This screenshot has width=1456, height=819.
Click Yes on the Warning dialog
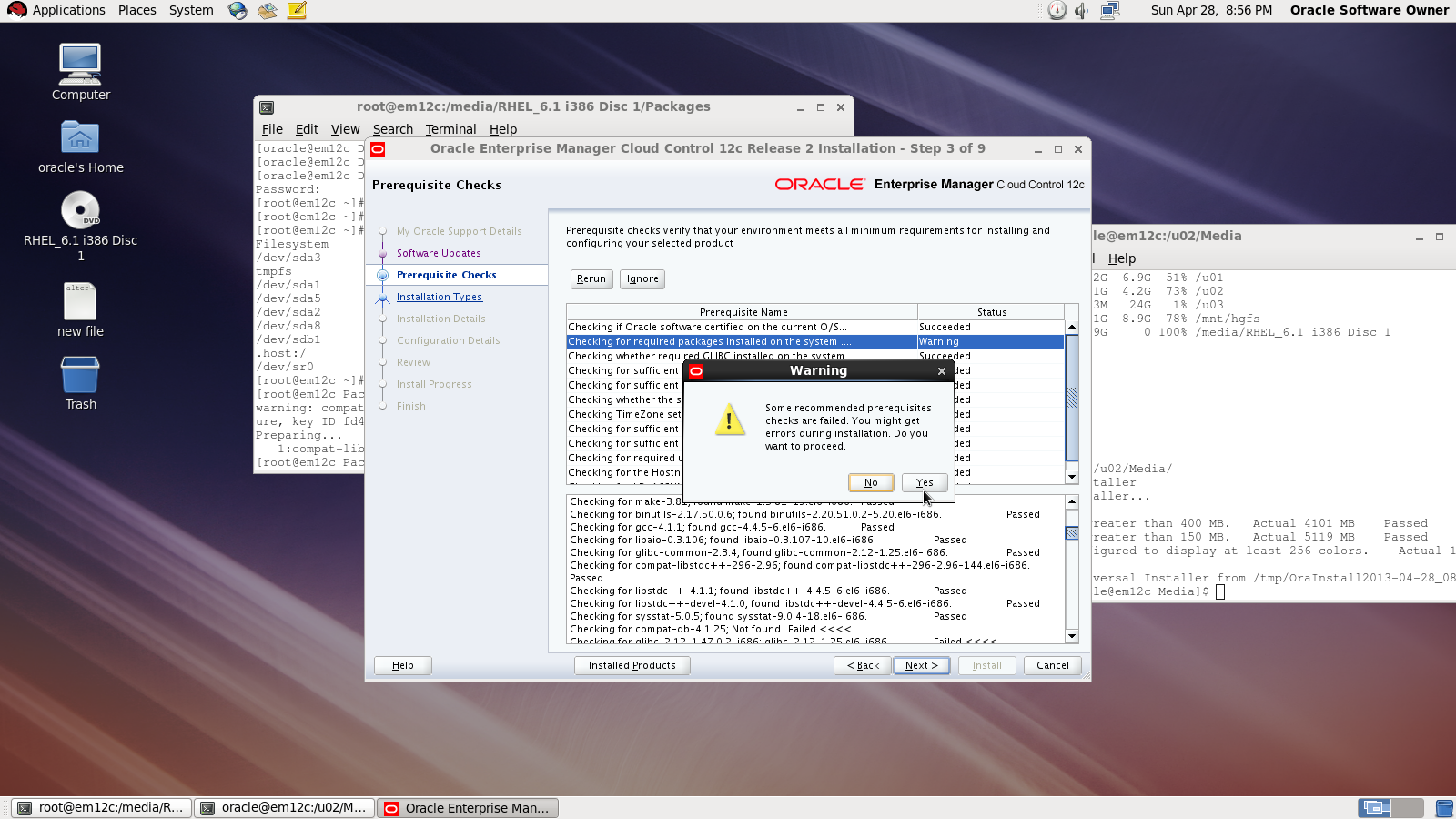coord(924,482)
